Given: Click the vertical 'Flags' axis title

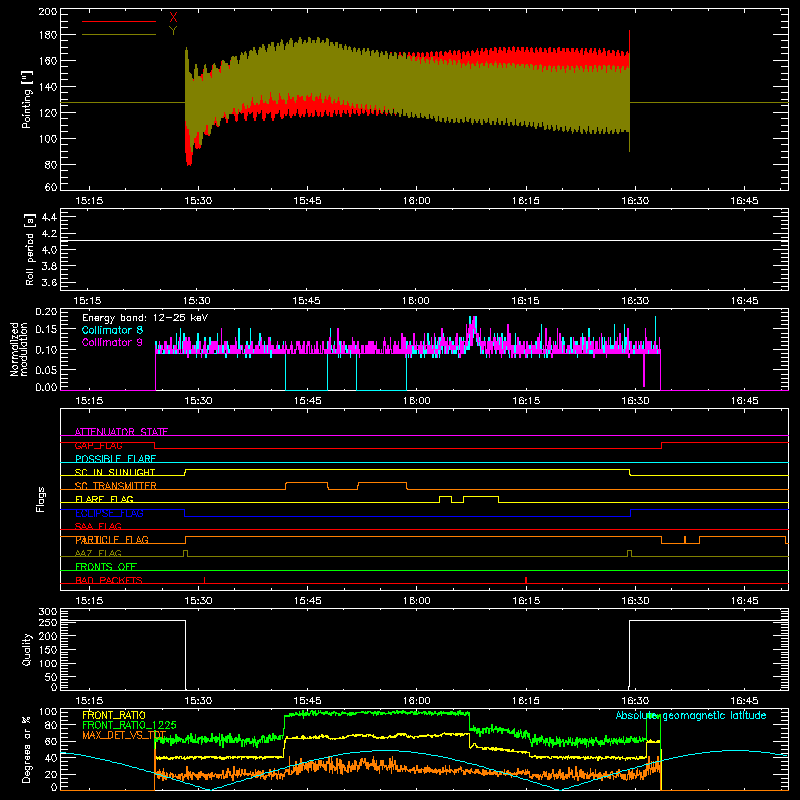Looking at the screenshot, I should click(41, 499).
